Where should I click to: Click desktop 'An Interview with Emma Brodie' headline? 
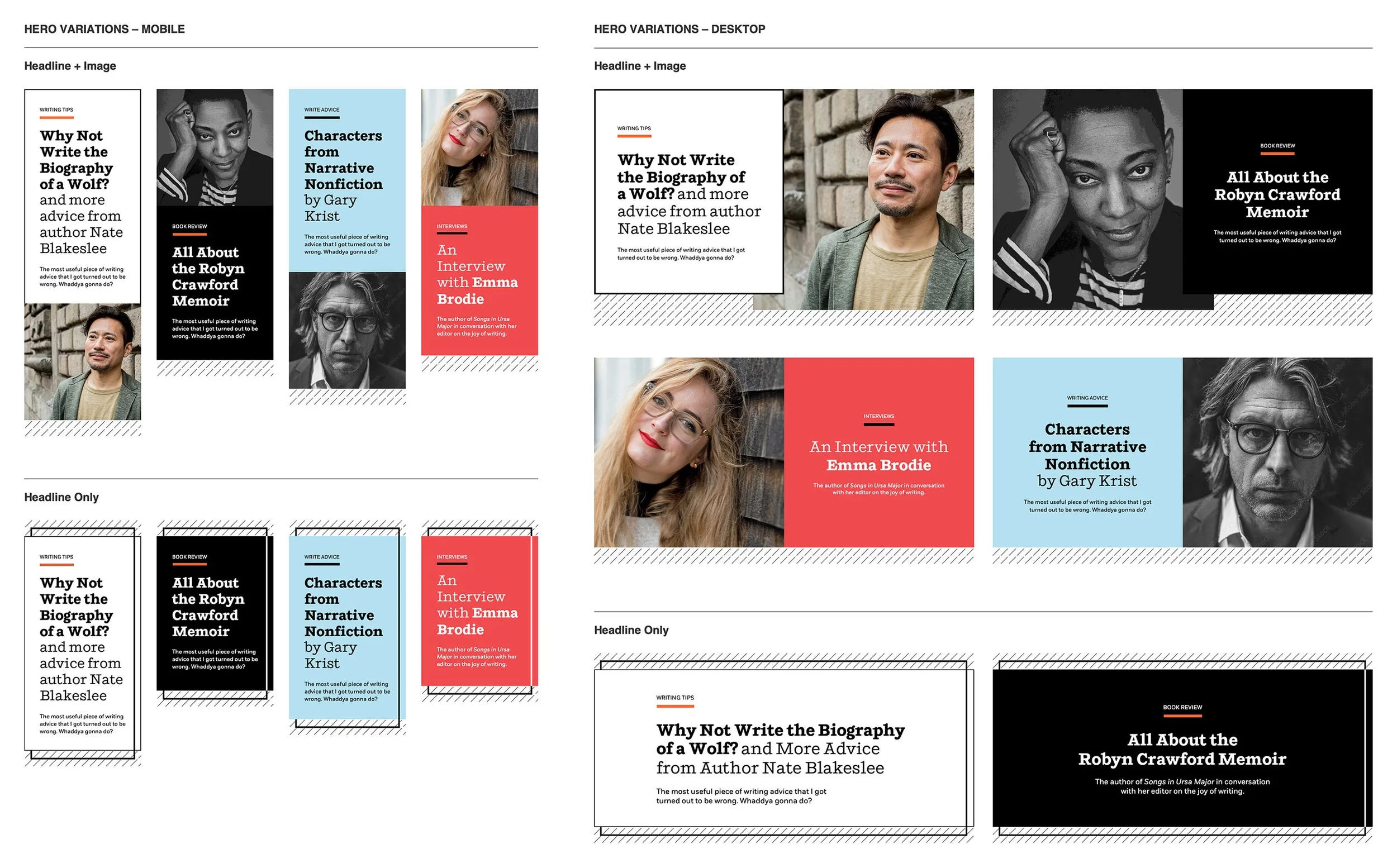(879, 456)
